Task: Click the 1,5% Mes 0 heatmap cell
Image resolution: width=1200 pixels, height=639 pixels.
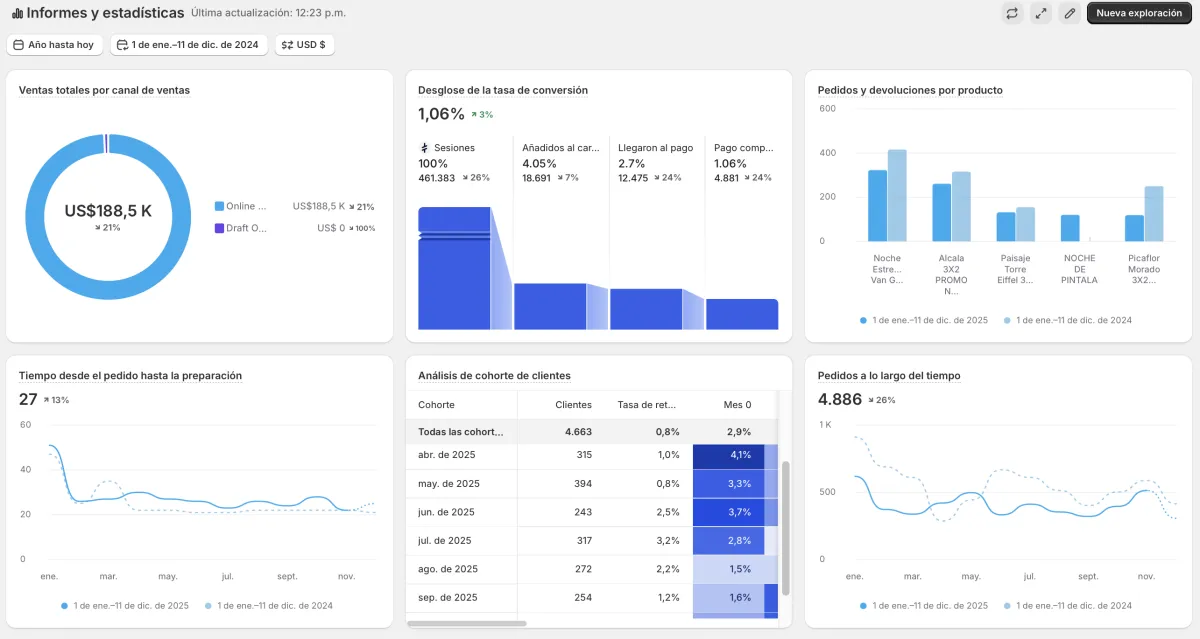Action: pyautogui.click(x=728, y=569)
